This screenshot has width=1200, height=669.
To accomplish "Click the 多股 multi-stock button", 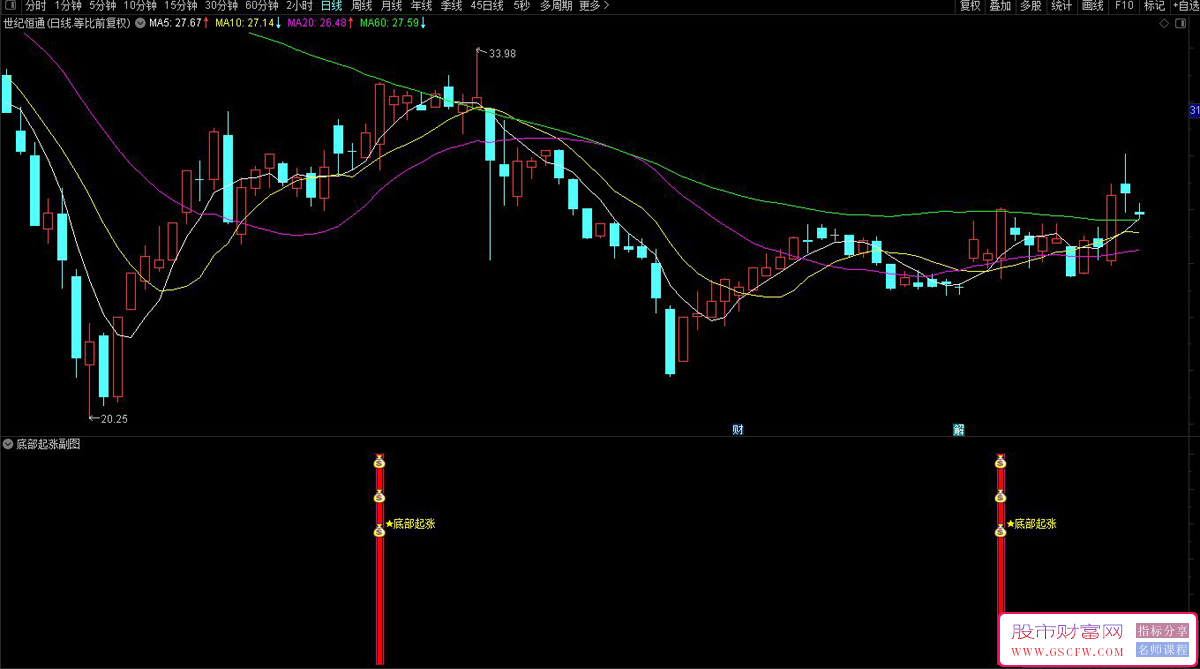I will [x=1031, y=6].
